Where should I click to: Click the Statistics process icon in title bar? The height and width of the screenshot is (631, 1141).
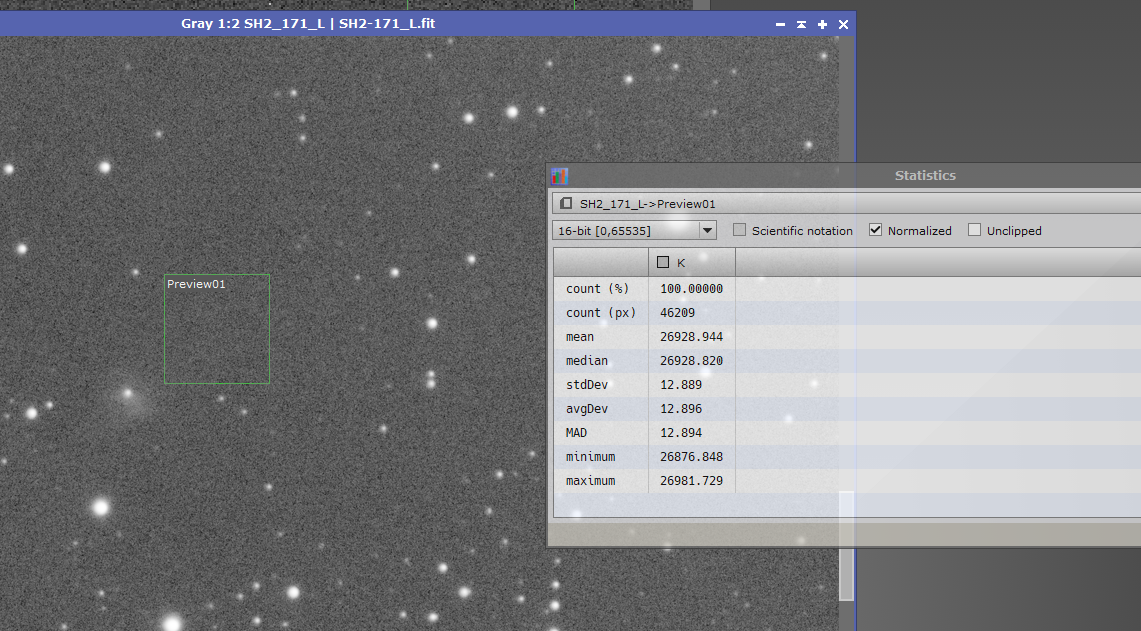pyautogui.click(x=559, y=176)
